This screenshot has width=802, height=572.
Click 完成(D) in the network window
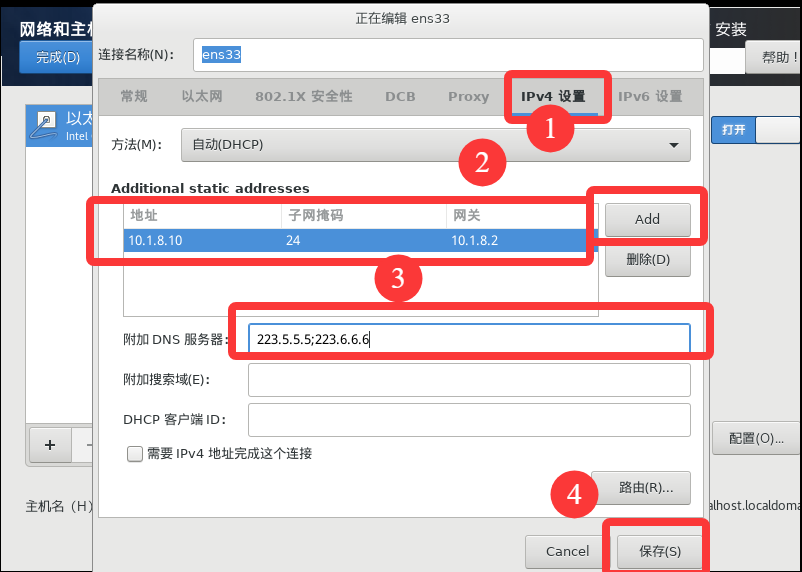coord(56,57)
